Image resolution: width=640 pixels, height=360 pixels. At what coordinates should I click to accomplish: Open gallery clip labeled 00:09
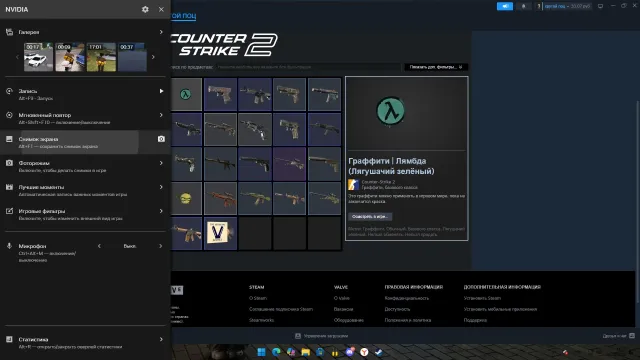(x=70, y=57)
